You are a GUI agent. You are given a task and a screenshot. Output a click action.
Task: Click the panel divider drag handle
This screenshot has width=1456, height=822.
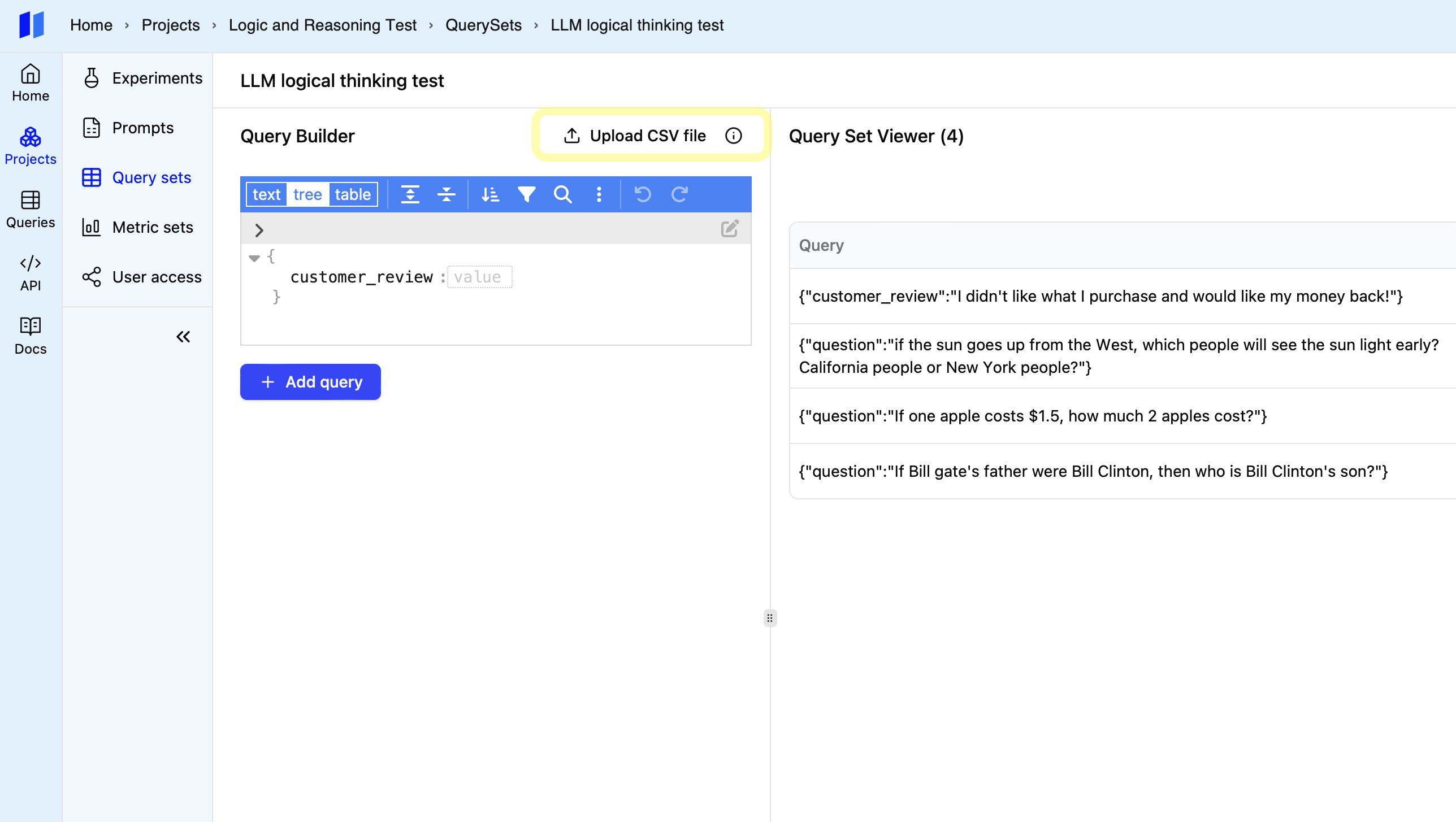point(769,618)
